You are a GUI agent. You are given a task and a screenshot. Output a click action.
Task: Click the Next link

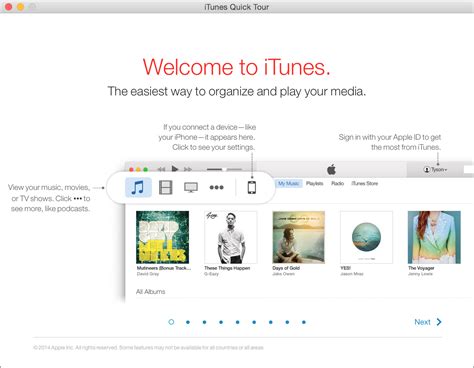coord(422,322)
